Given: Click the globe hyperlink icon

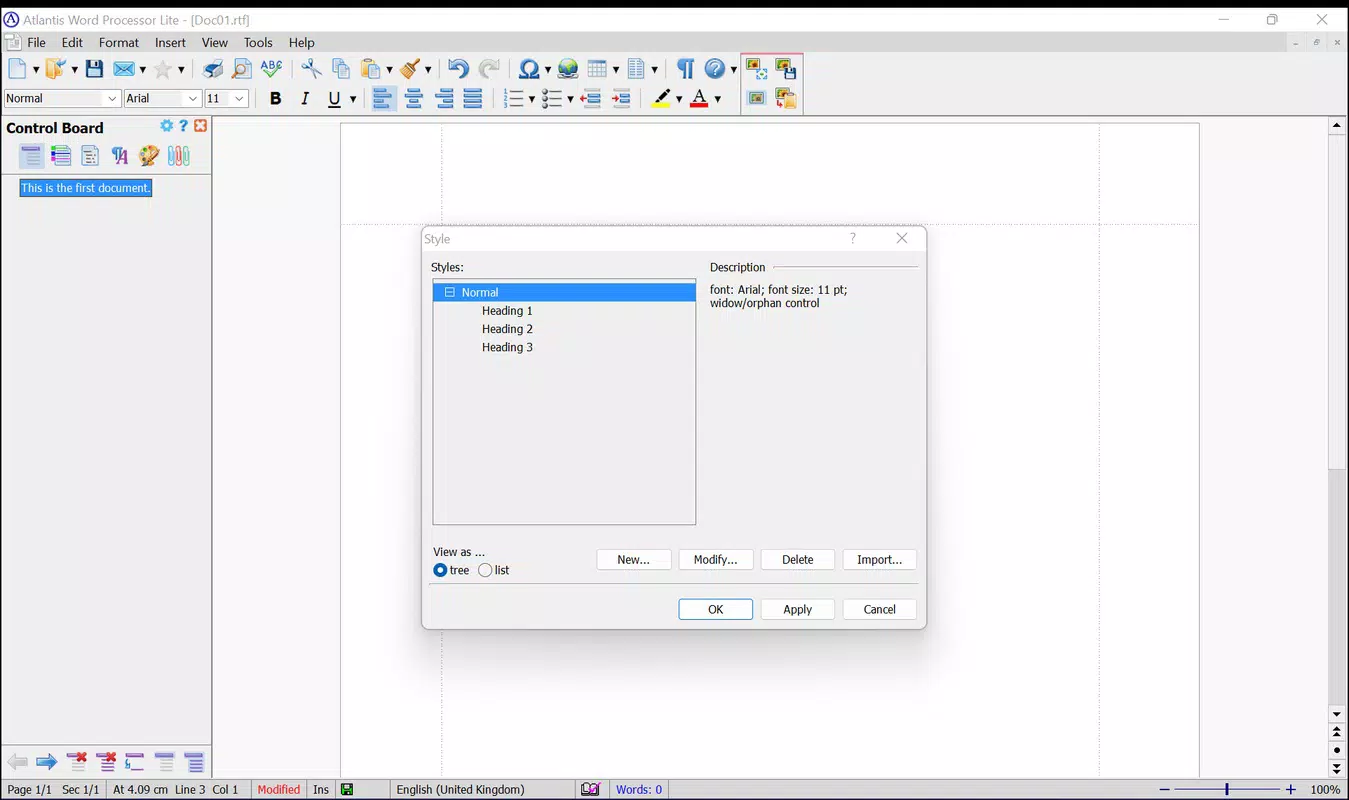Looking at the screenshot, I should tap(568, 69).
